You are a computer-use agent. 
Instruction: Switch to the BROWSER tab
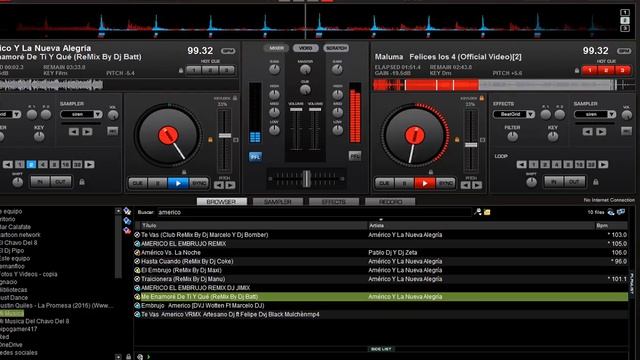pyautogui.click(x=221, y=202)
